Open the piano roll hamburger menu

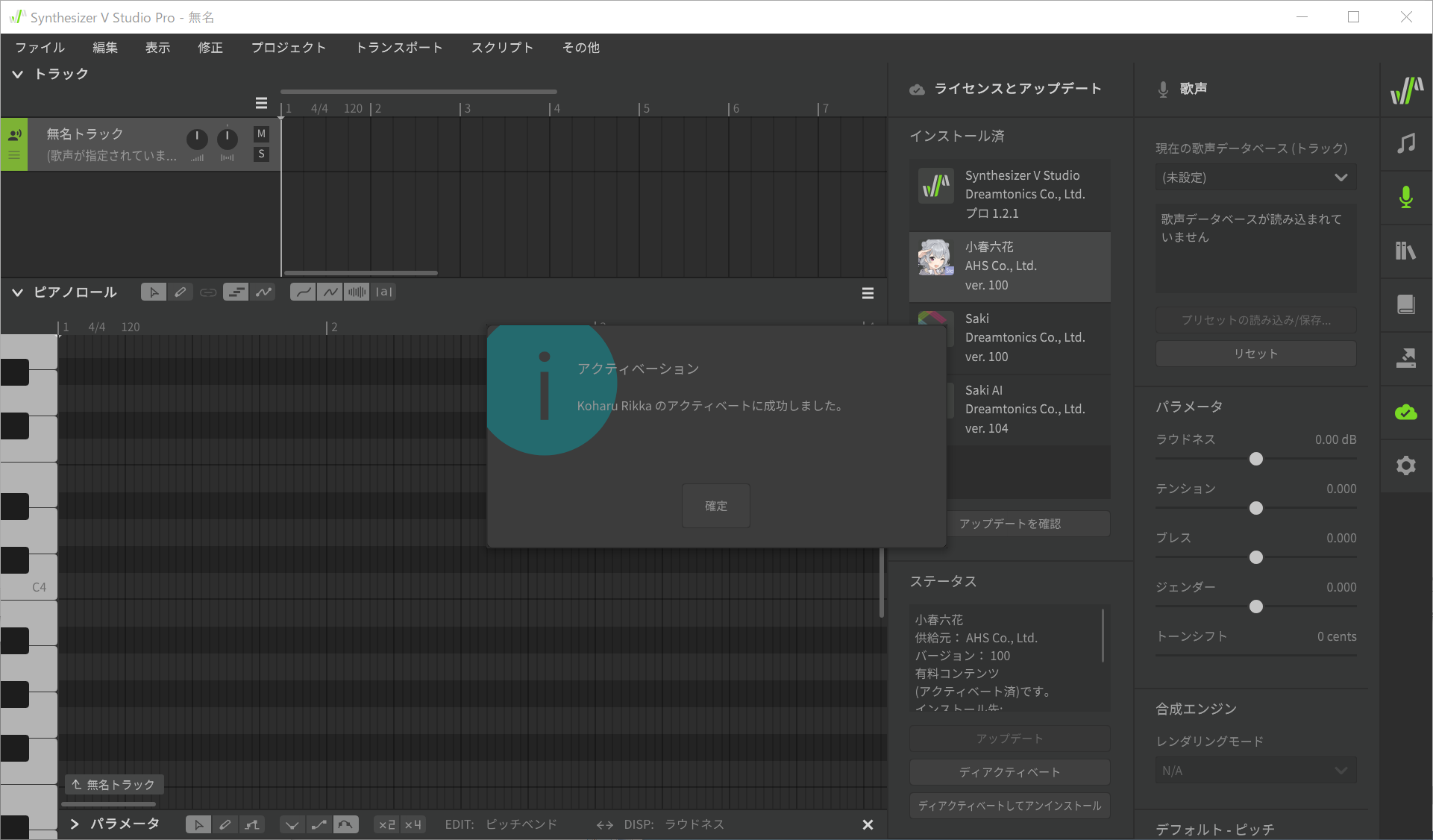click(868, 293)
